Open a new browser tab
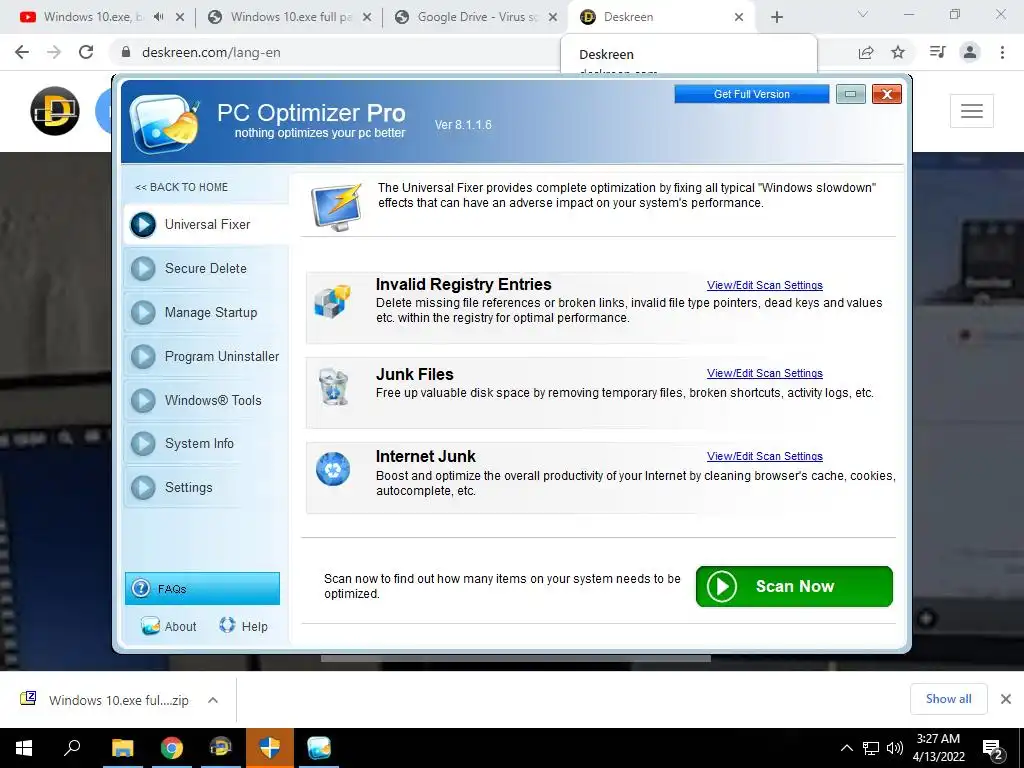This screenshot has height=768, width=1024. (776, 17)
